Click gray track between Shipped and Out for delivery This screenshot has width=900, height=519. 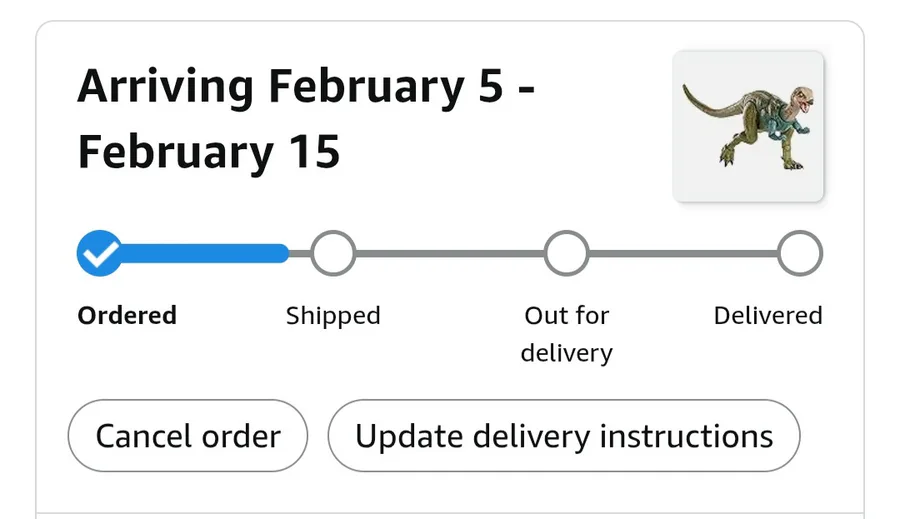[450, 254]
